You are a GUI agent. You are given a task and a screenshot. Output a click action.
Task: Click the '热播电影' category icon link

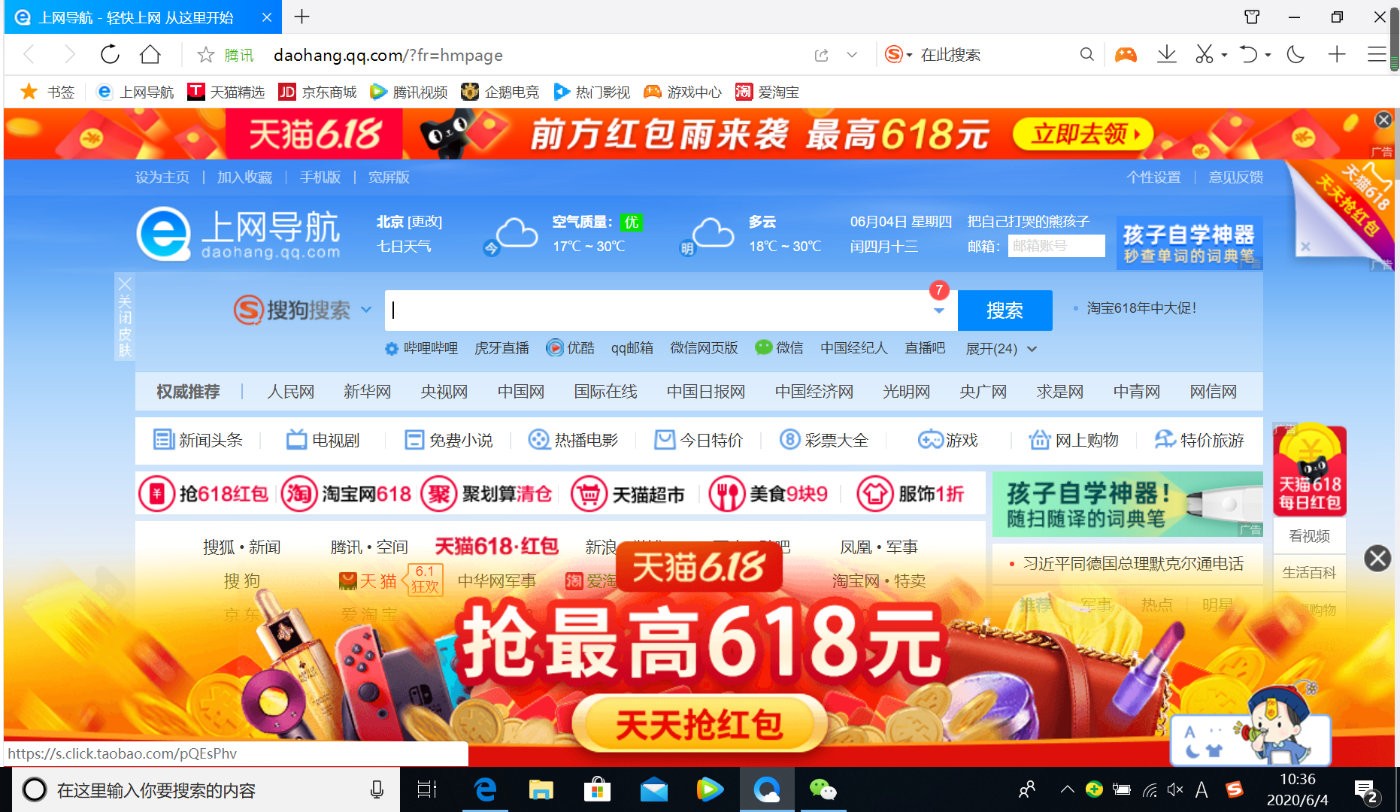(574, 440)
